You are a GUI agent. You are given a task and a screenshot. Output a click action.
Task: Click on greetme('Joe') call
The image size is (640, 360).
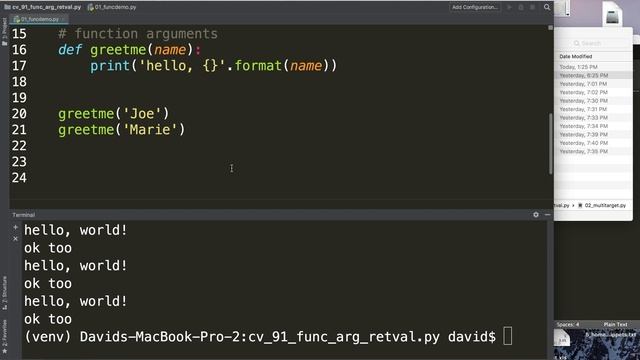(113, 114)
